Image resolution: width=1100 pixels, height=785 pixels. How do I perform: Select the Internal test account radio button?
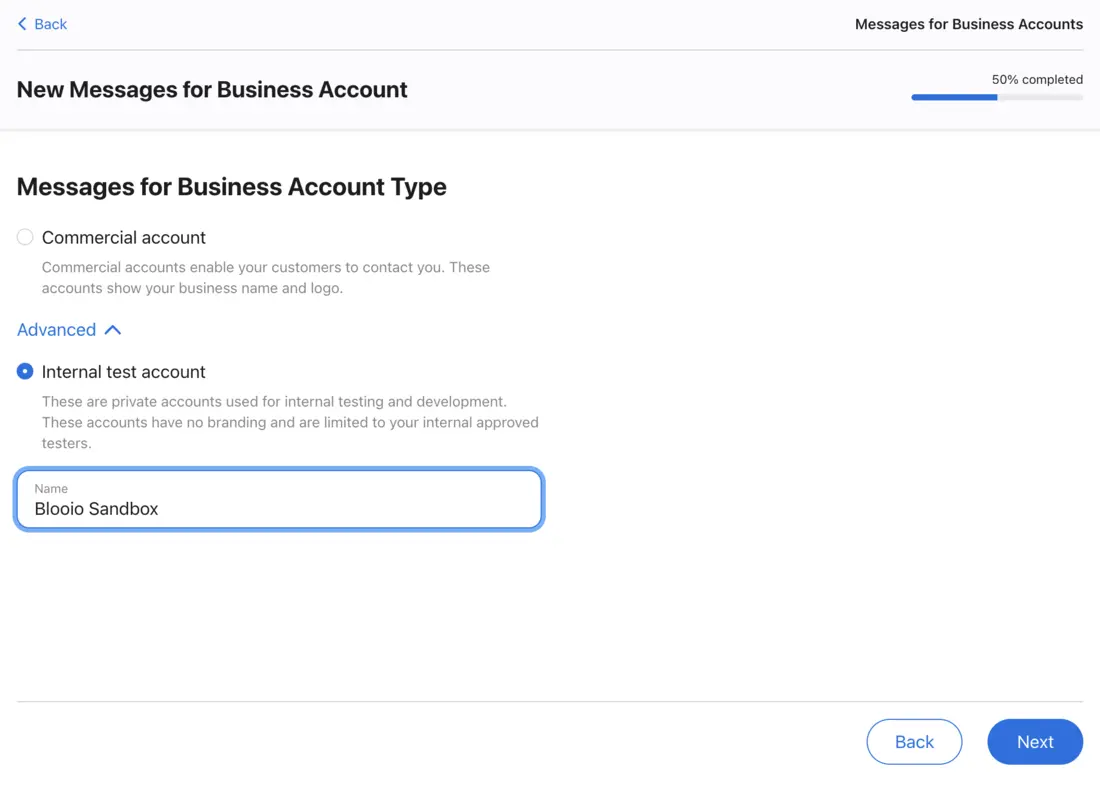(x=25, y=371)
